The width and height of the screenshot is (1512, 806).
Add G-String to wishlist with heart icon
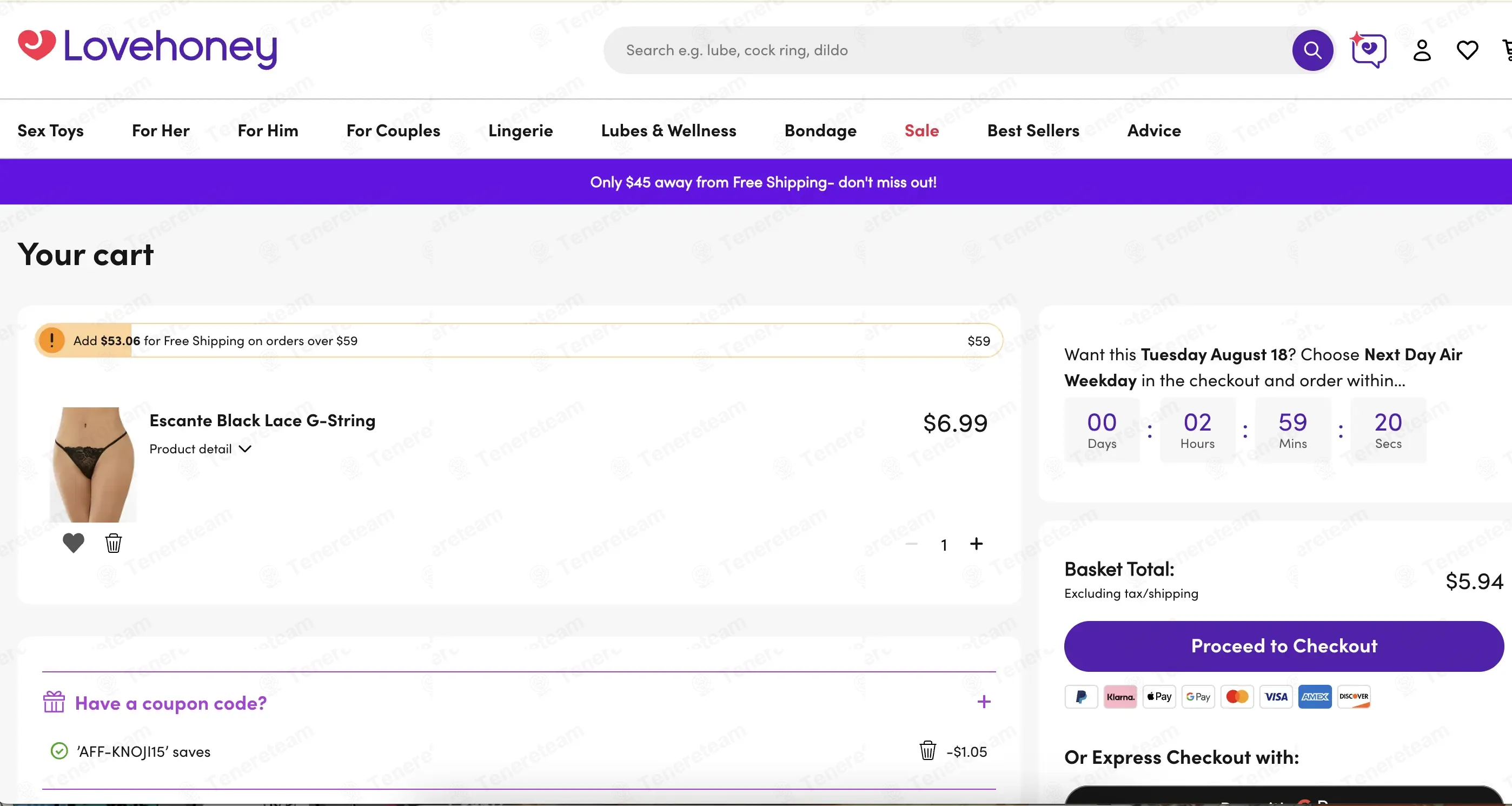74,543
